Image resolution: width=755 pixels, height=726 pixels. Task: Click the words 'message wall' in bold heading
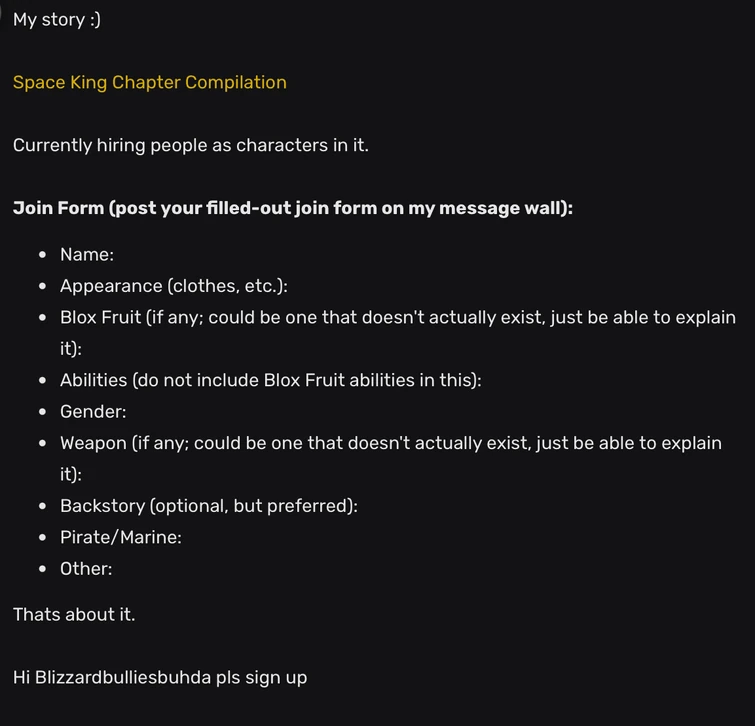click(x=499, y=208)
